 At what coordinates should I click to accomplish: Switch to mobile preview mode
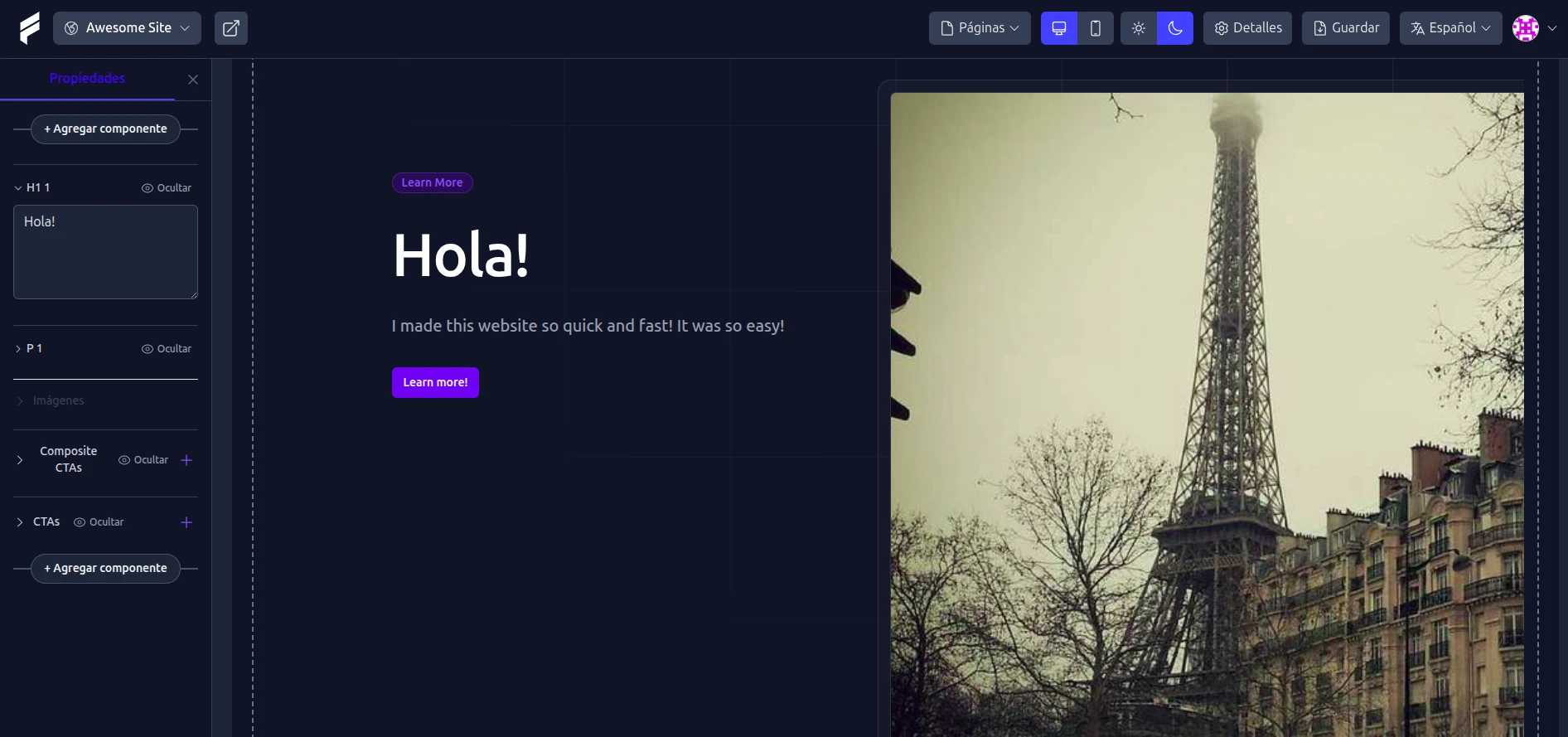tap(1096, 28)
